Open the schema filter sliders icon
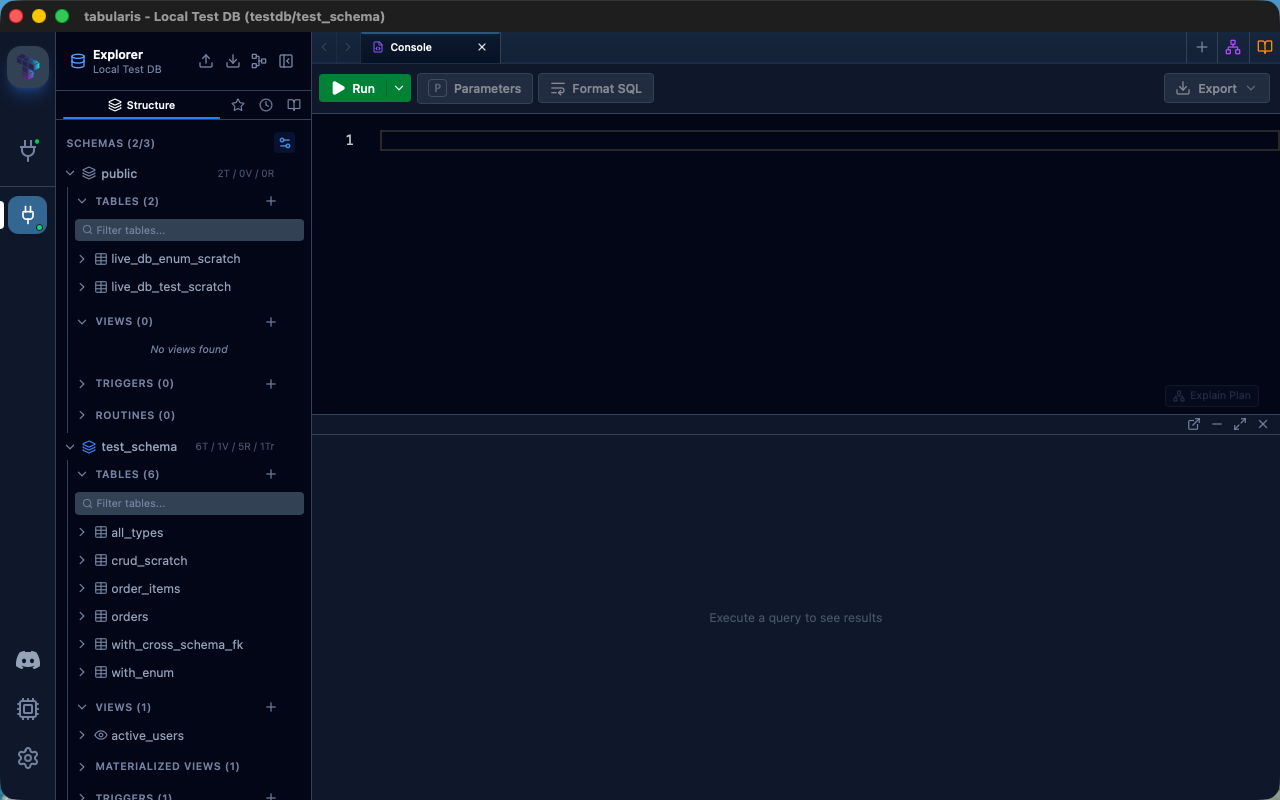This screenshot has width=1280, height=800. 285,143
